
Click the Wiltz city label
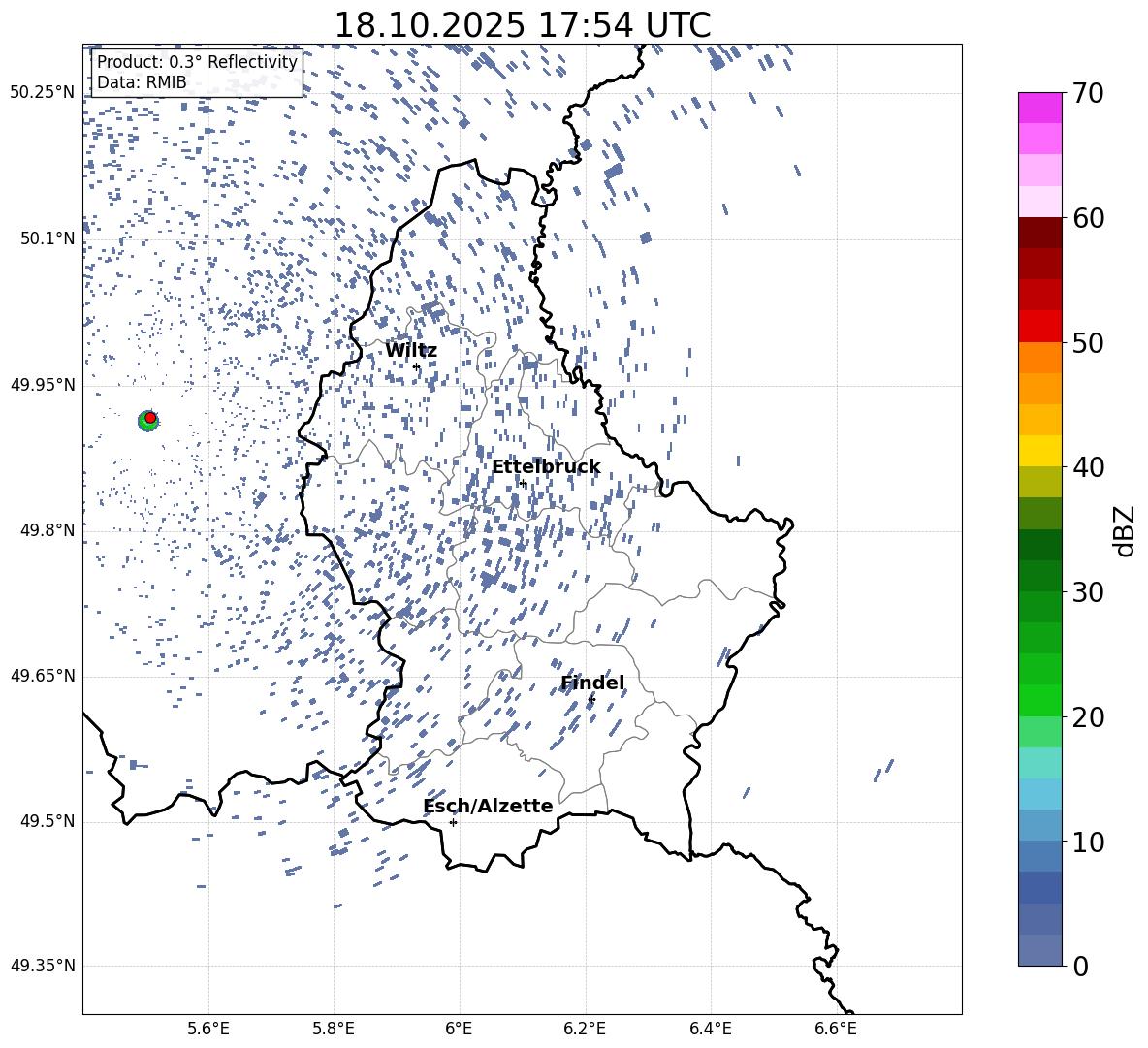[x=411, y=351]
